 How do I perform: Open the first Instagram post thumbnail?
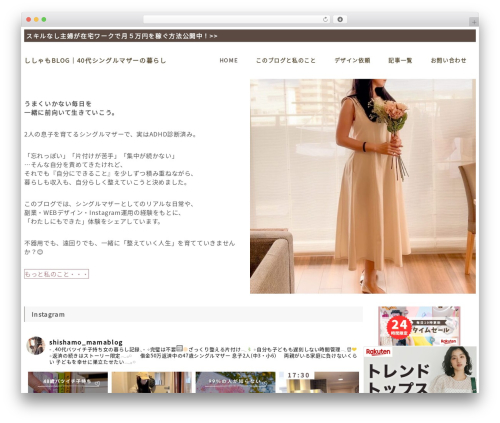click(68, 382)
